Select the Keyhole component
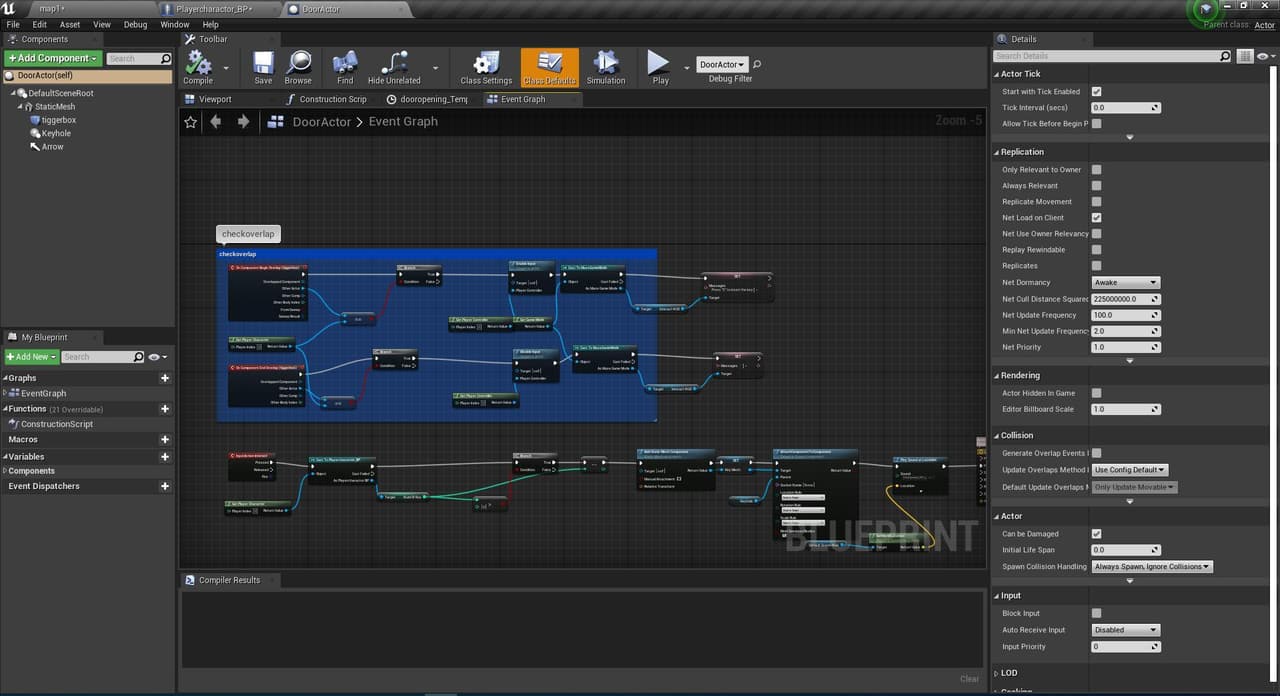 coord(56,133)
